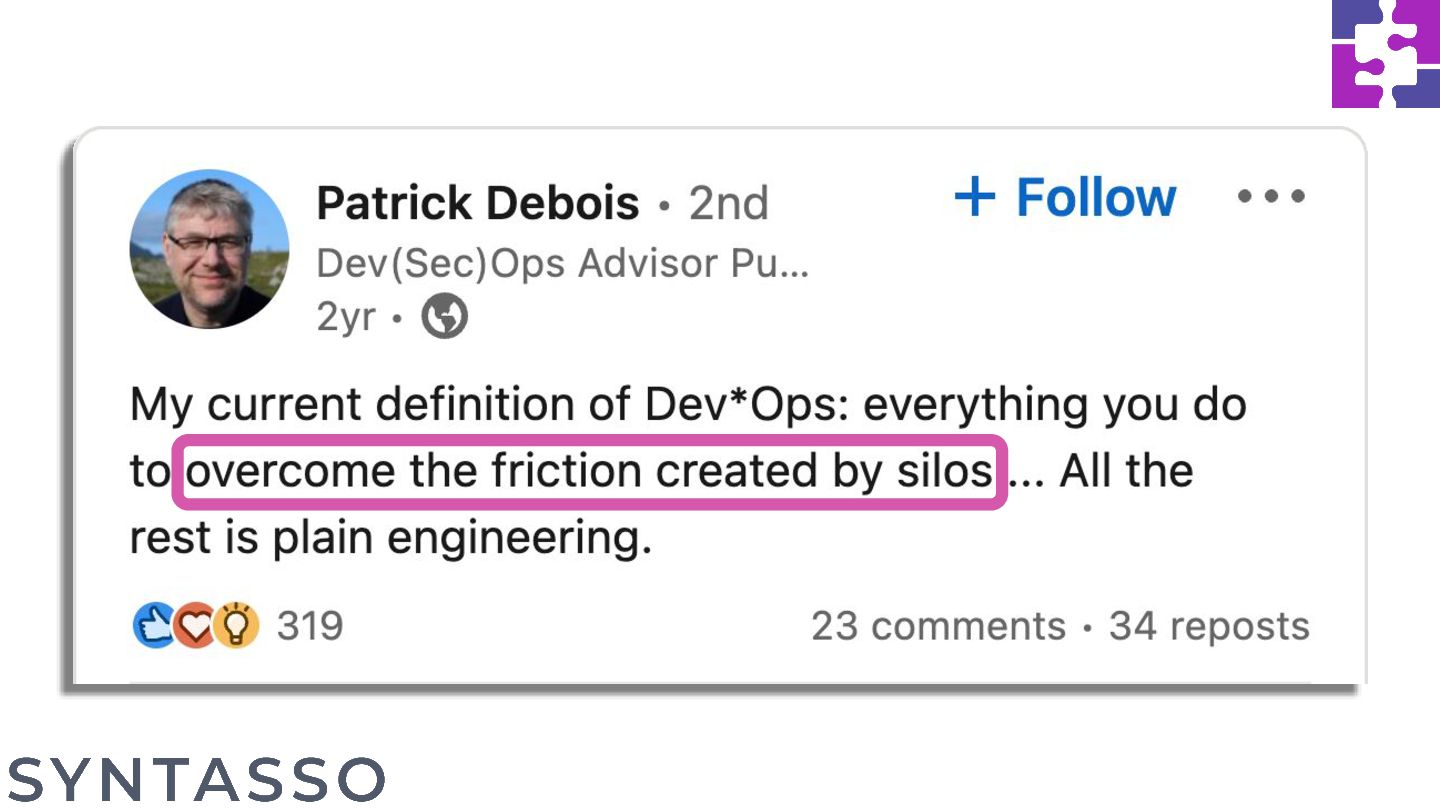This screenshot has height=810, width=1440.
Task: Click the highlighted overcome the friction phrase
Action: point(589,471)
